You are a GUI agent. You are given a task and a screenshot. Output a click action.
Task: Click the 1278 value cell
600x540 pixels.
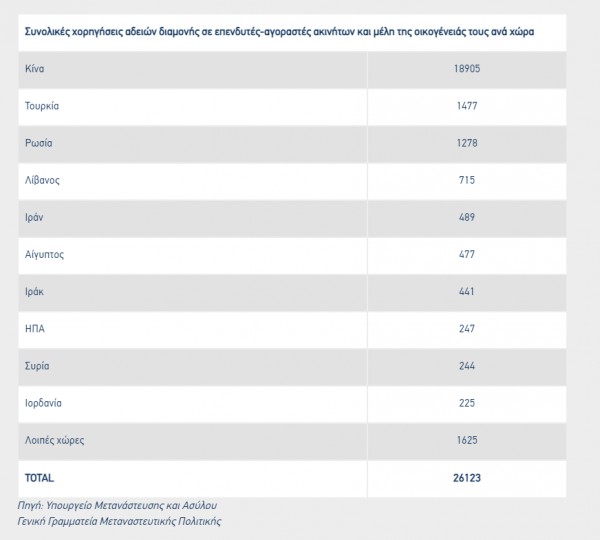click(466, 143)
